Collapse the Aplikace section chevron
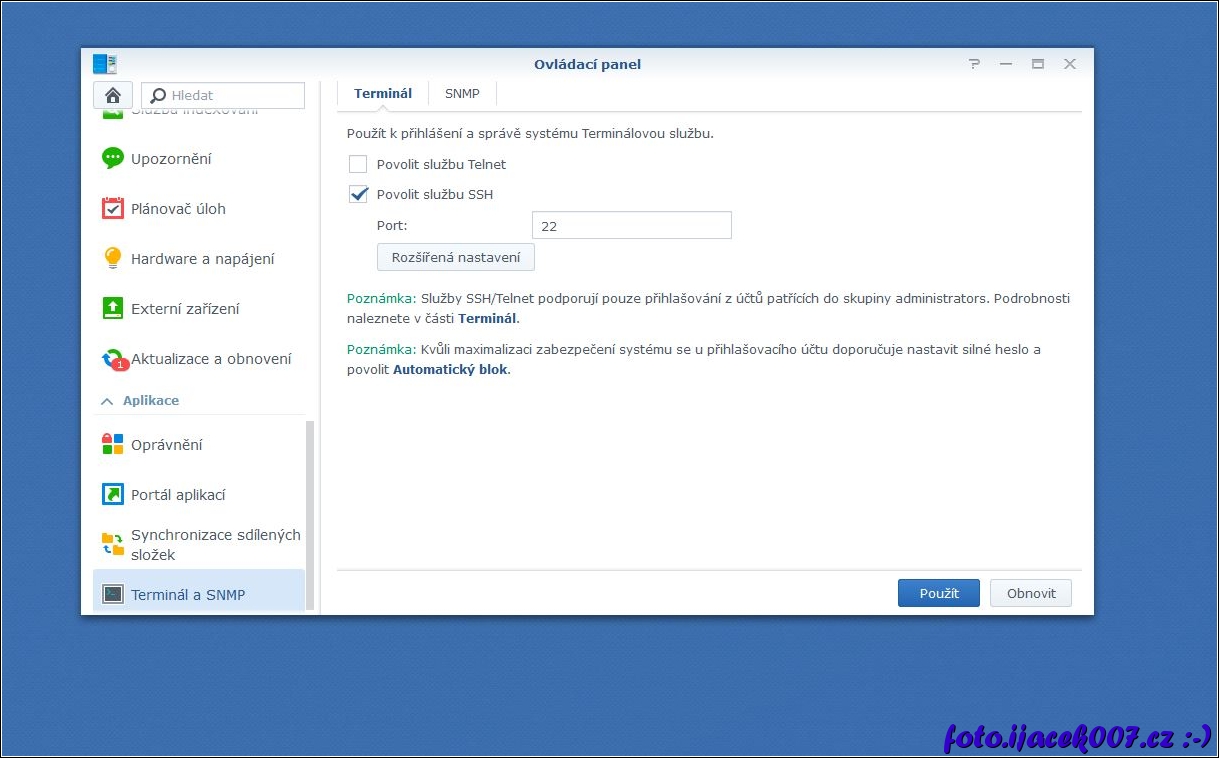Image resolution: width=1219 pixels, height=758 pixels. 107,401
